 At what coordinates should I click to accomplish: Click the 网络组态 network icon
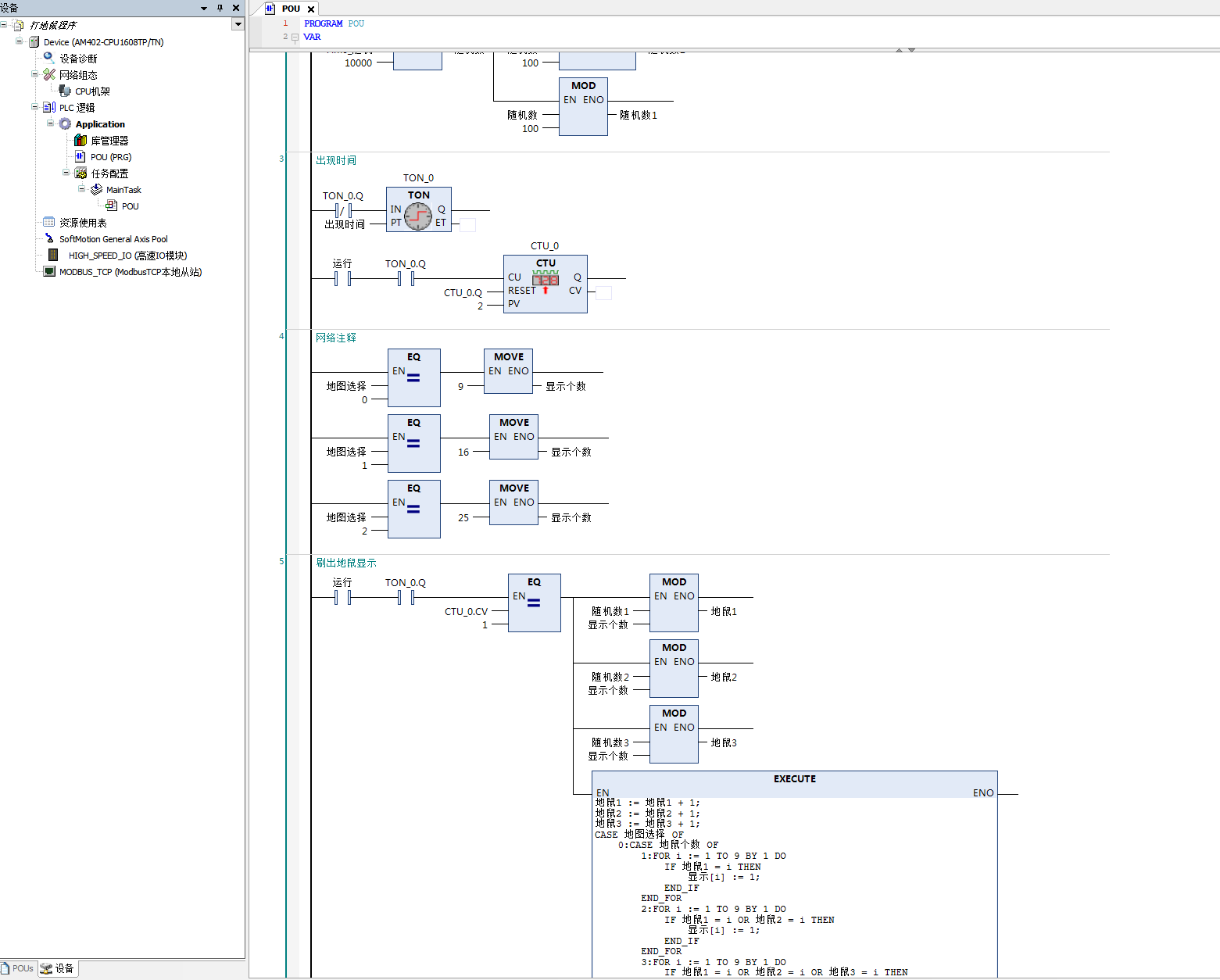(x=49, y=75)
